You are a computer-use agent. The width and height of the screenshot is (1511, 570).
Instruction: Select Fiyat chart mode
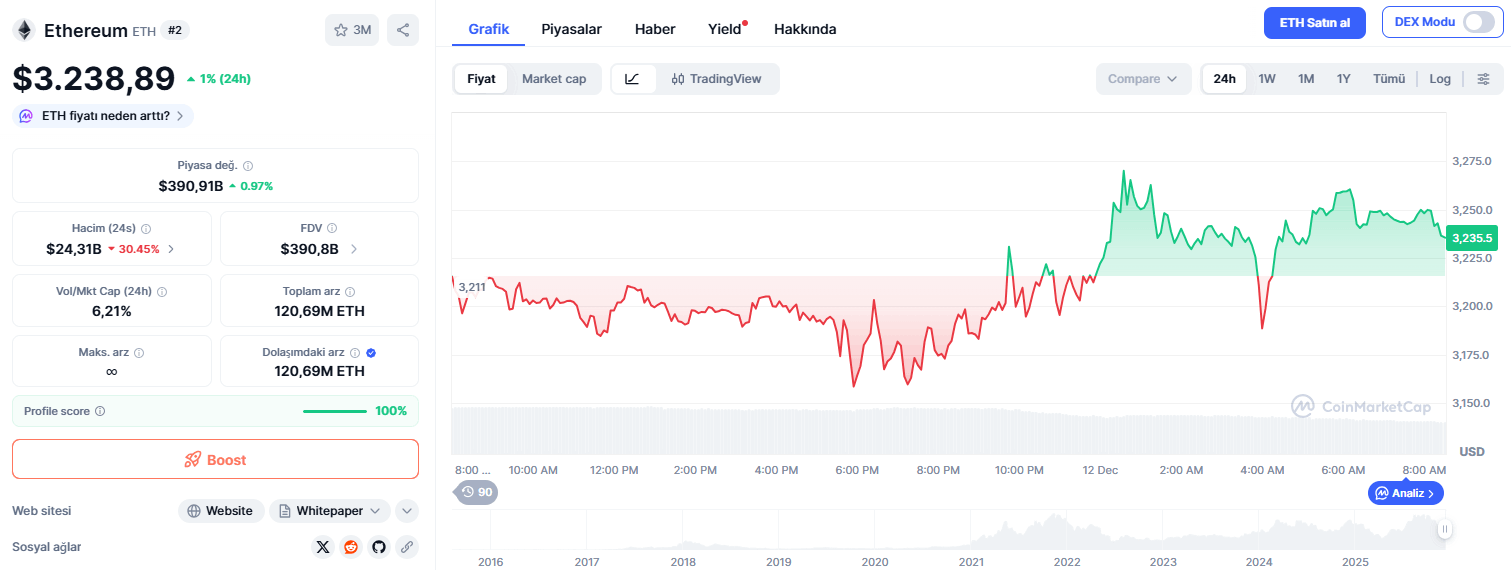tap(481, 79)
